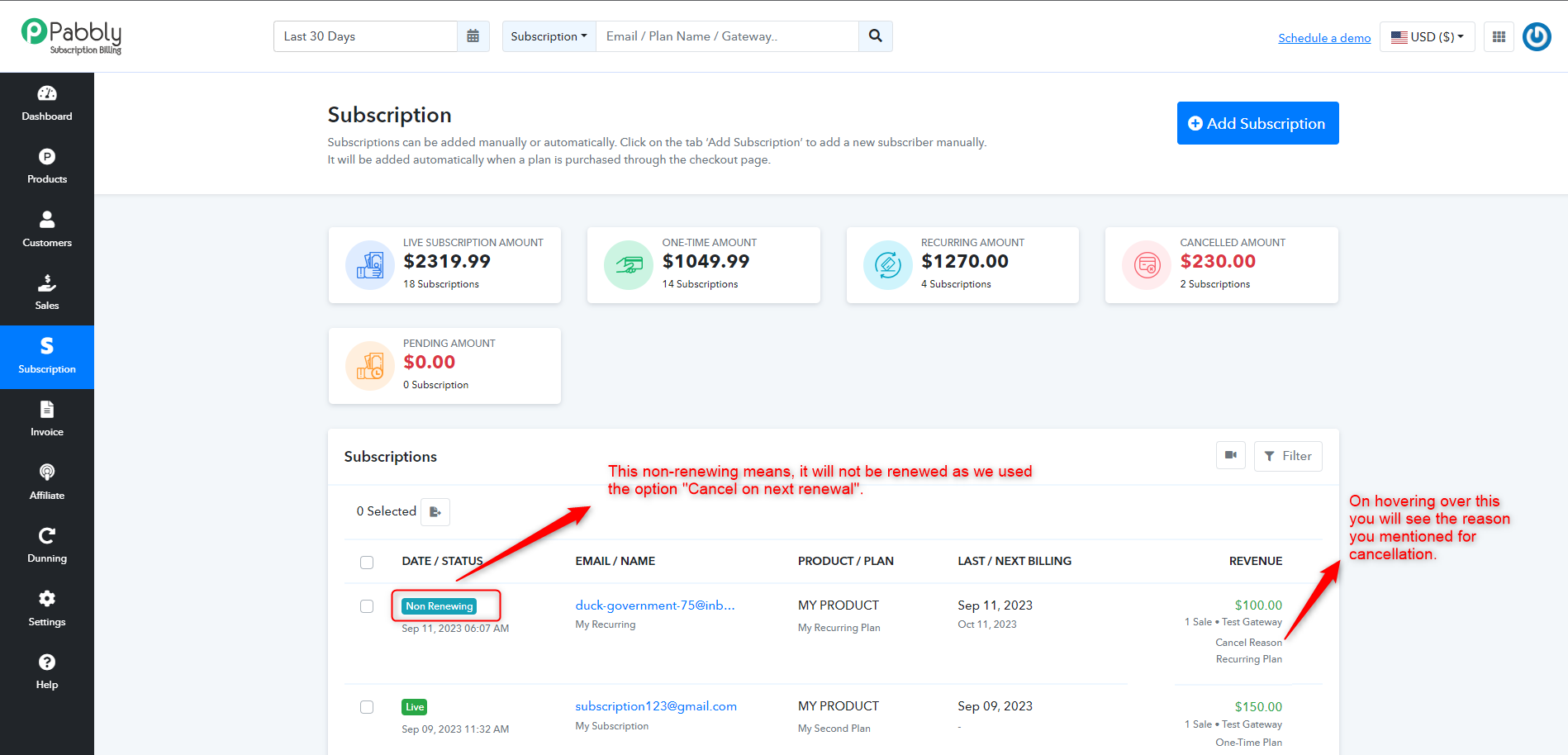Screen dimensions: 1568x755
Task: Select Subscription in the sidebar
Action: coord(47,357)
